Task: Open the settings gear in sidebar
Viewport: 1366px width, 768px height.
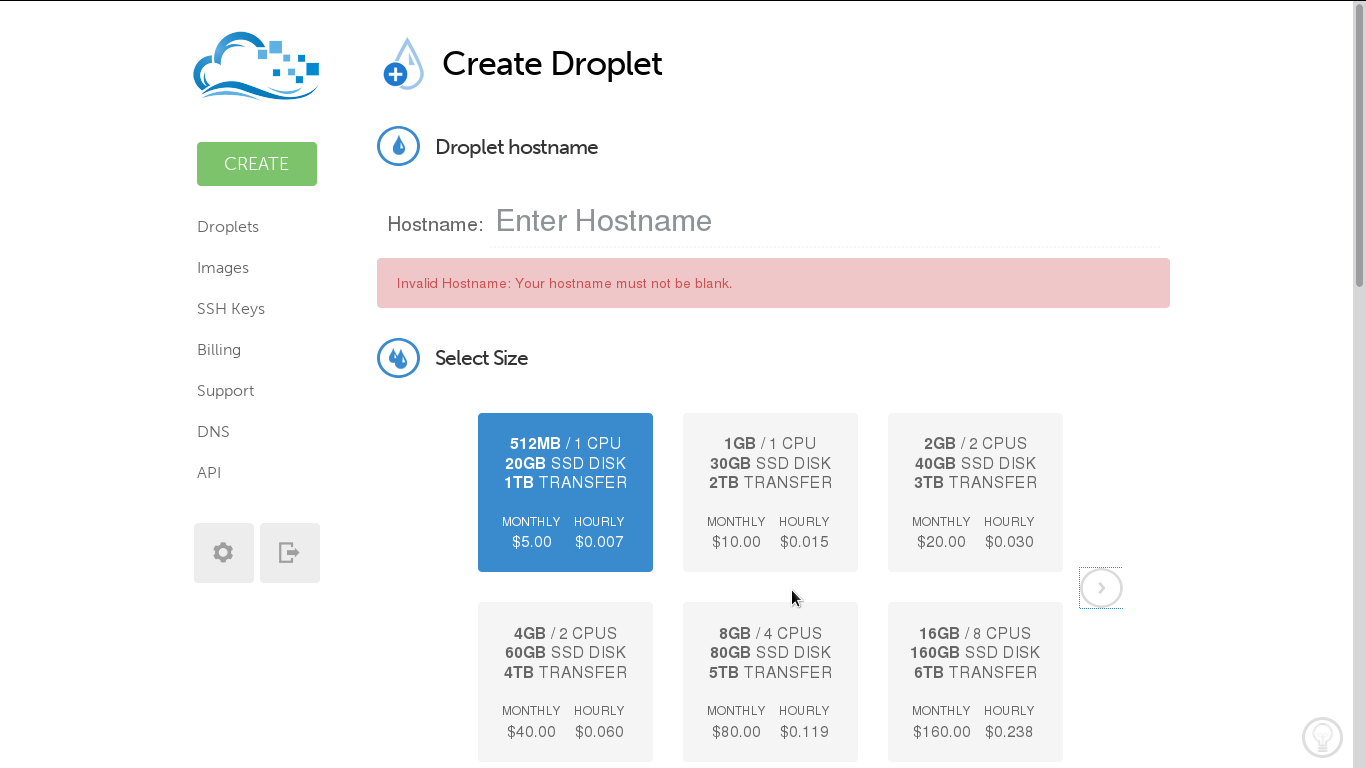Action: point(223,552)
